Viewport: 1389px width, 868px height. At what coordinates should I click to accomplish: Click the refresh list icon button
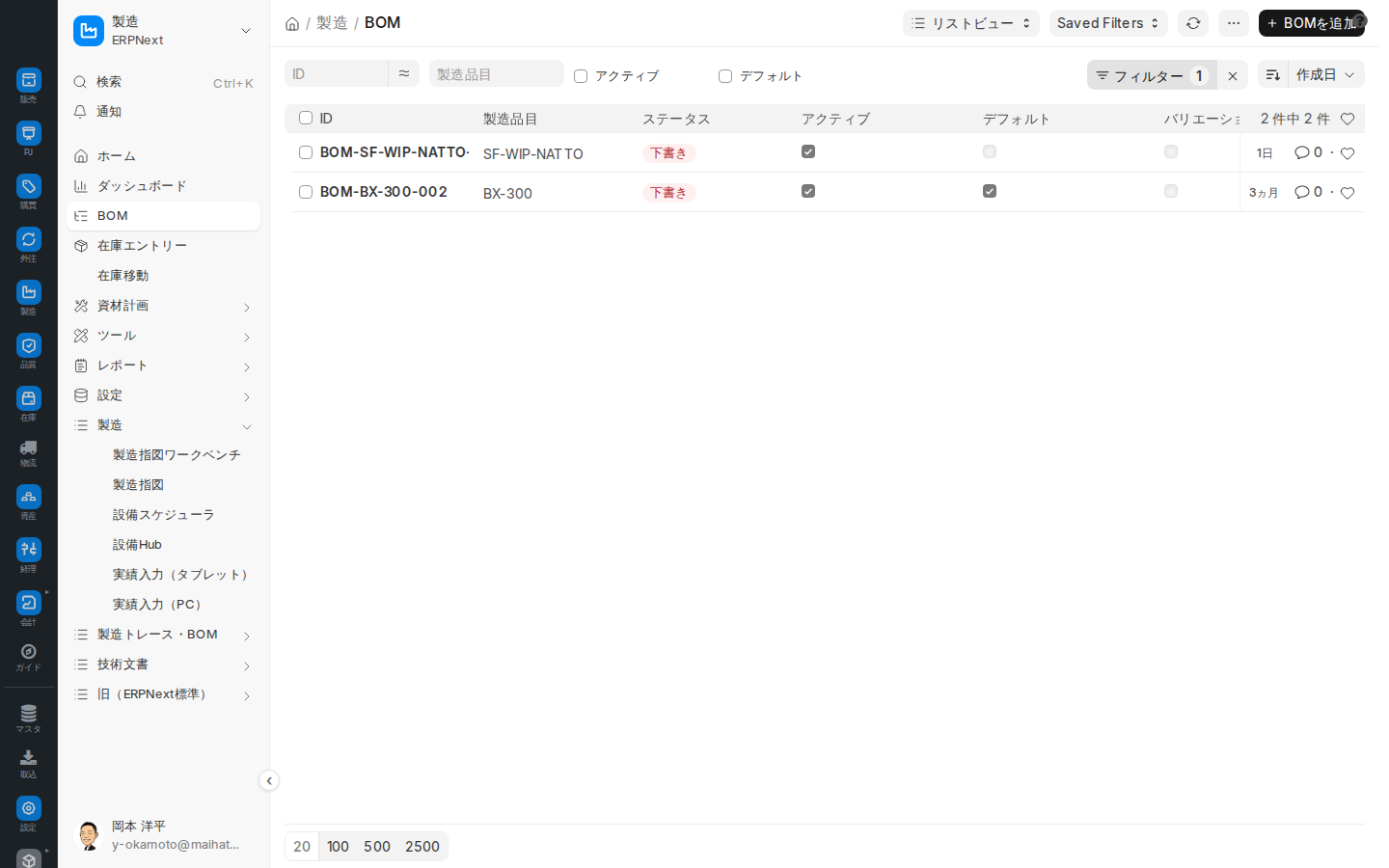[1193, 23]
